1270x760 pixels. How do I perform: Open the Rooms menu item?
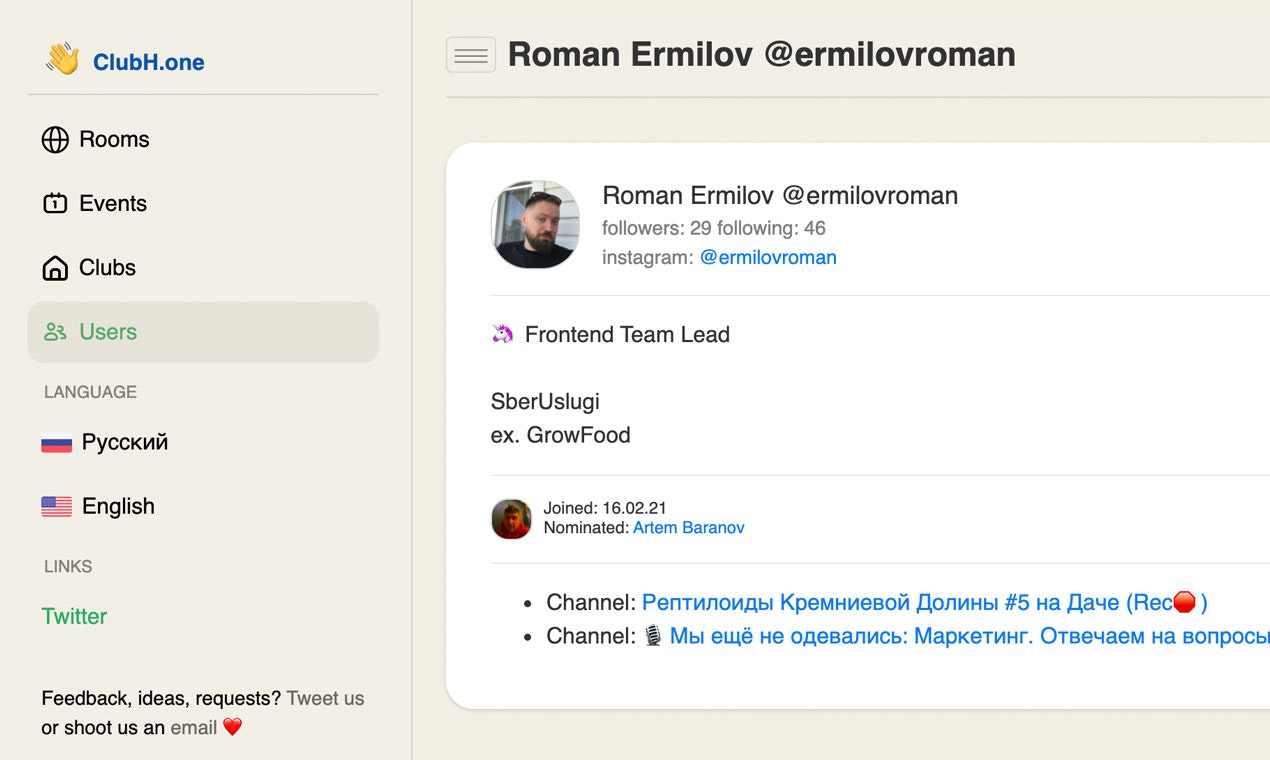[x=114, y=140]
